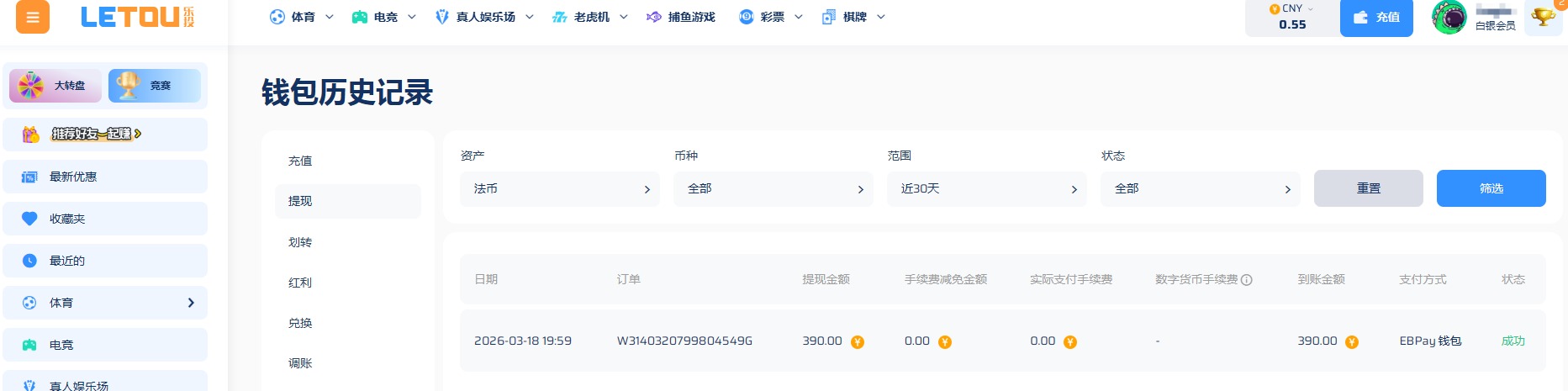The height and width of the screenshot is (391, 1568).
Task: Click the top nav 体育 soccer ball icon
Action: [277, 17]
